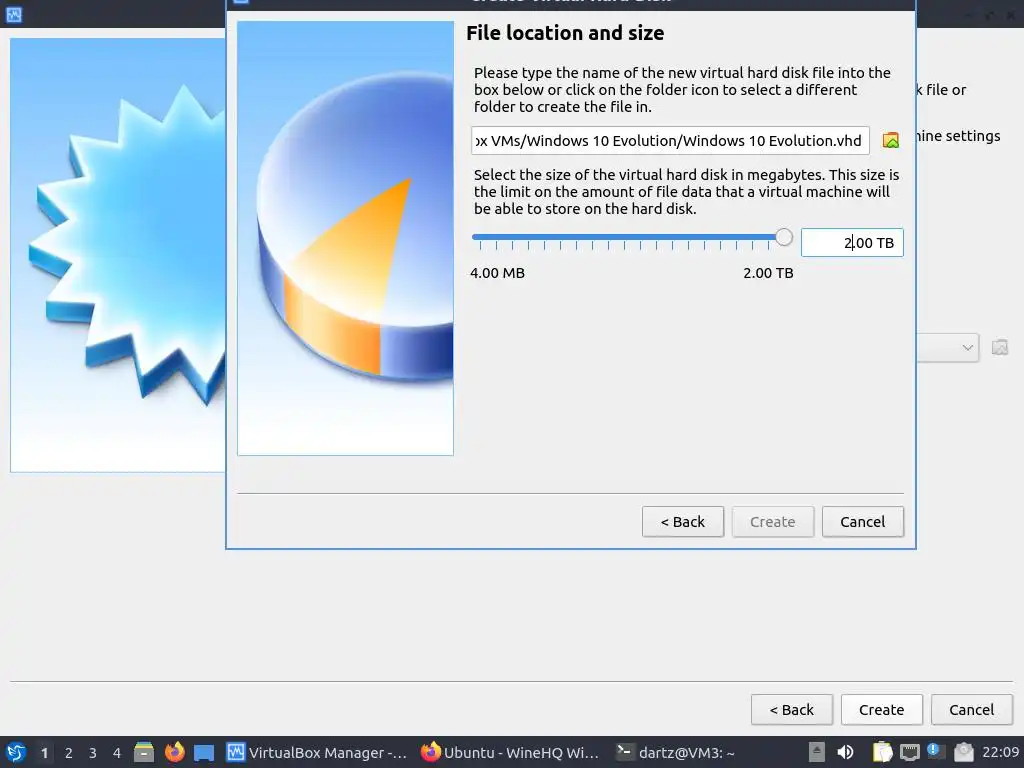Click Cancel in Create Virtual Hard Disk dialog
This screenshot has height=768, width=1024.
(x=863, y=522)
